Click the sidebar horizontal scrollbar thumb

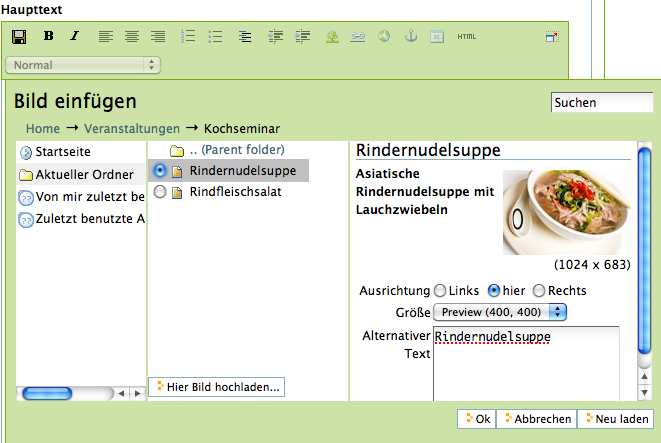point(47,394)
